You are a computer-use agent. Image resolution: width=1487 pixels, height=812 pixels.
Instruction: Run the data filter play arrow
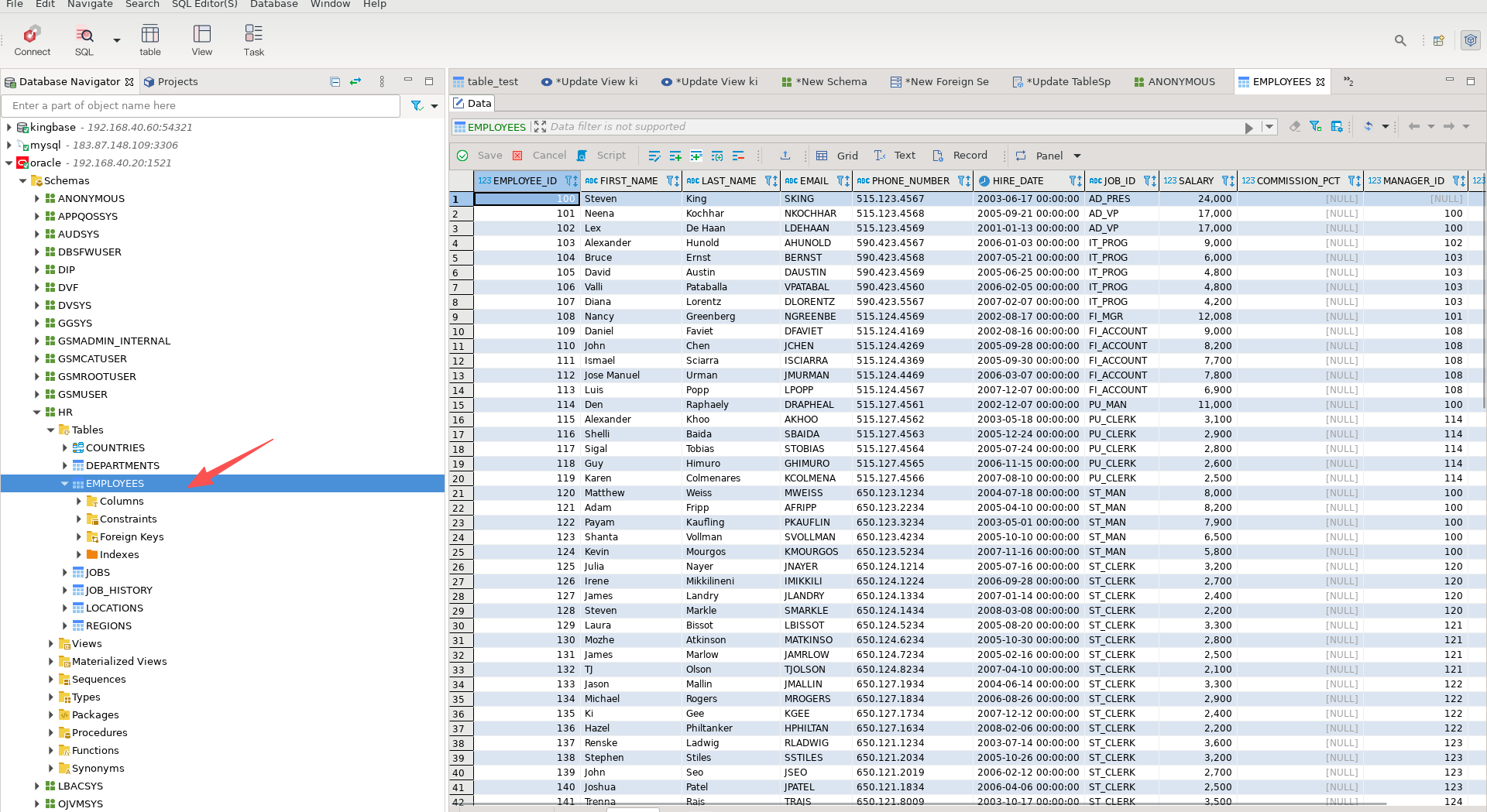pos(1248,128)
